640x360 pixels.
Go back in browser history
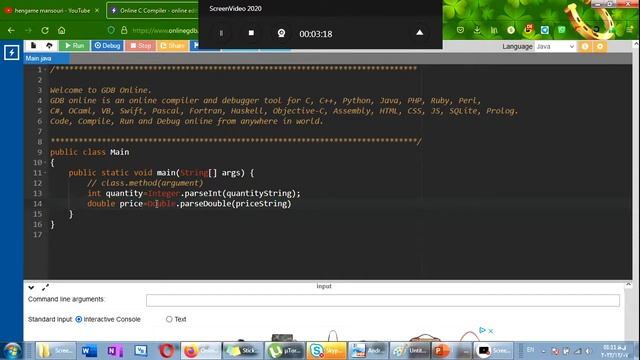11,30
